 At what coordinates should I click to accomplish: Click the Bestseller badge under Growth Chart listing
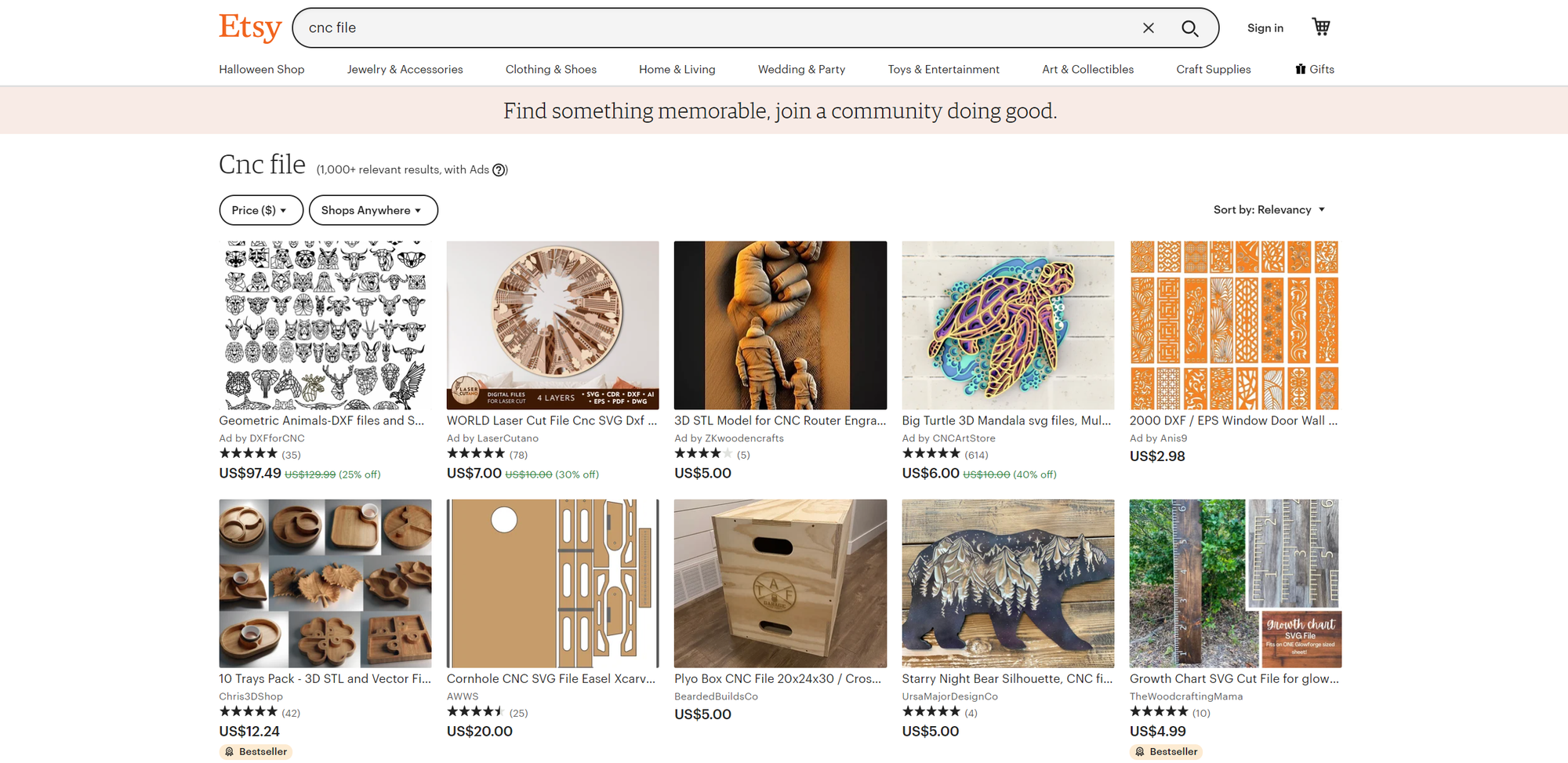coord(1166,750)
